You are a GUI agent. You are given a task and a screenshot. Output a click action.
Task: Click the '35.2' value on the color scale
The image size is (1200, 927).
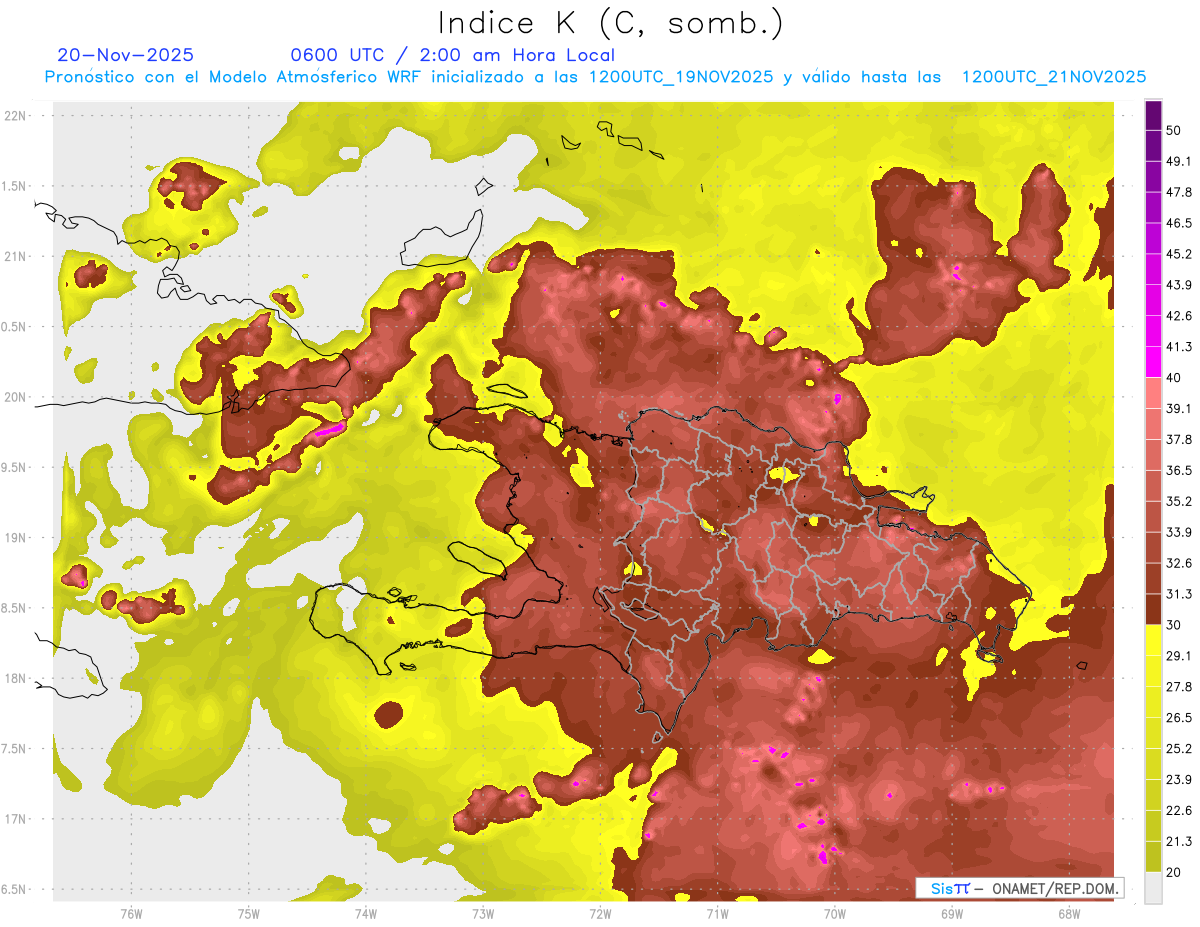1179,502
